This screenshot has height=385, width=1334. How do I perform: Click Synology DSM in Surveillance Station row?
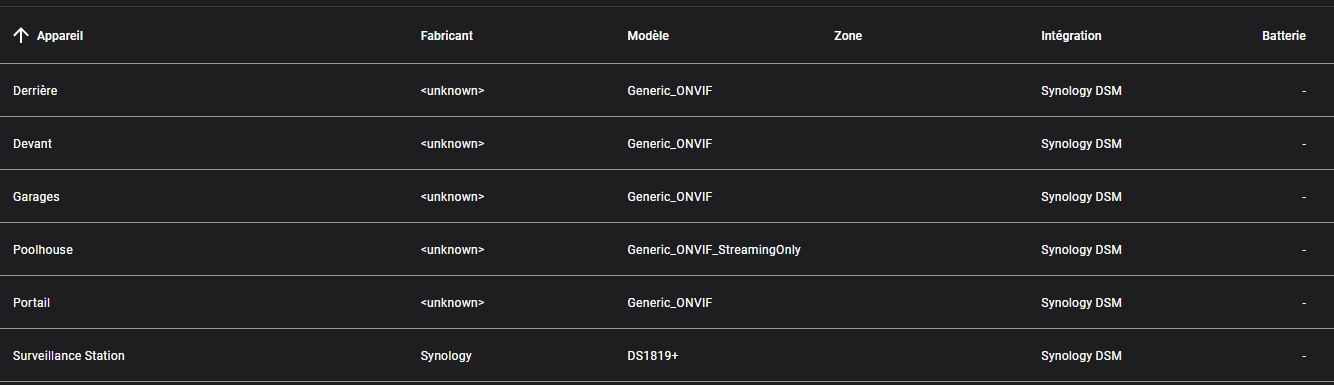[1081, 356]
